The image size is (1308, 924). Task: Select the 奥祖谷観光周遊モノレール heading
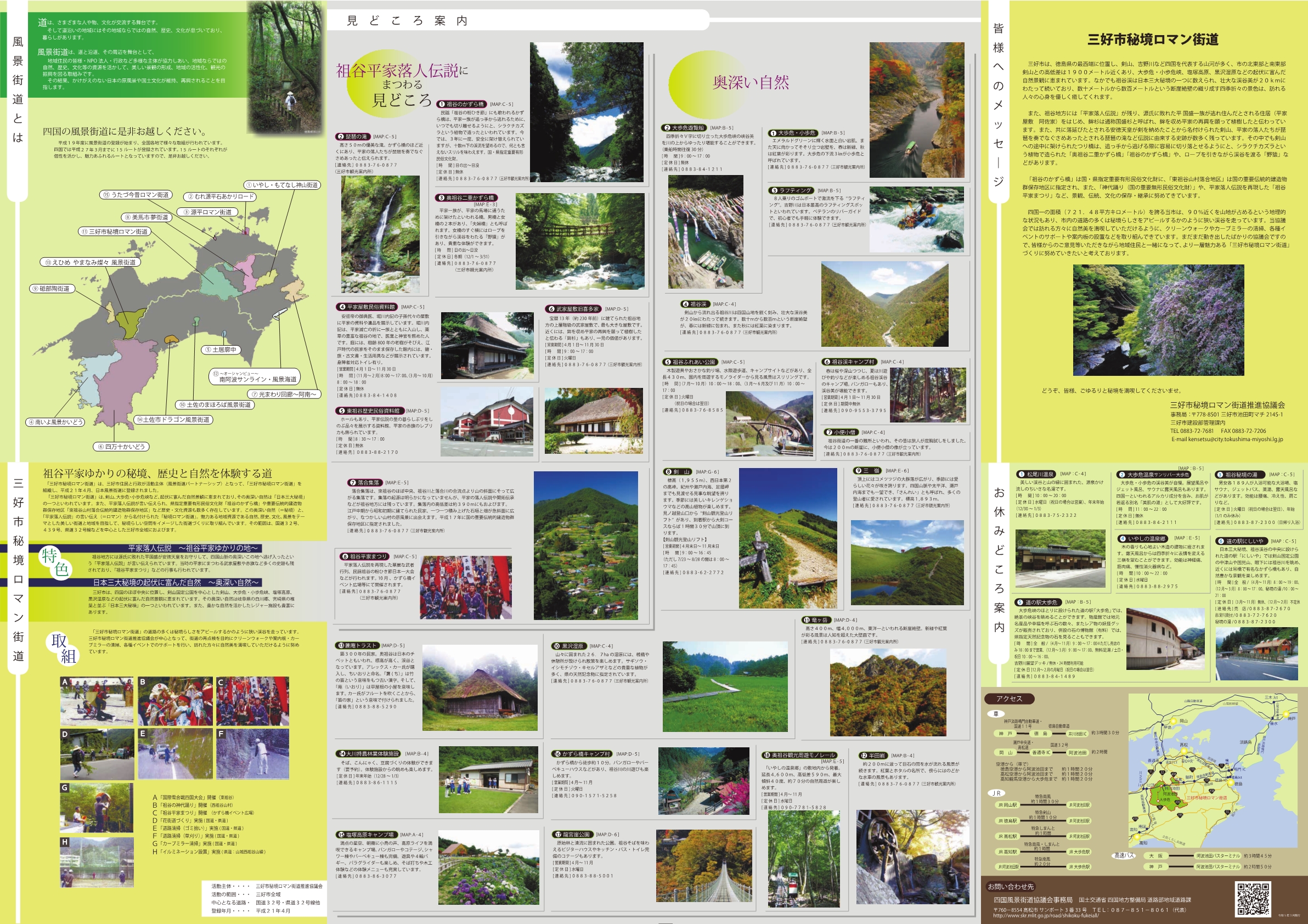click(801, 755)
